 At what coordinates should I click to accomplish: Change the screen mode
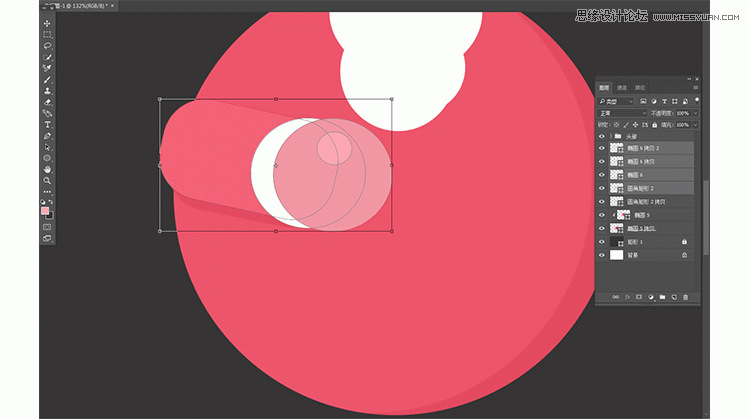point(47,238)
